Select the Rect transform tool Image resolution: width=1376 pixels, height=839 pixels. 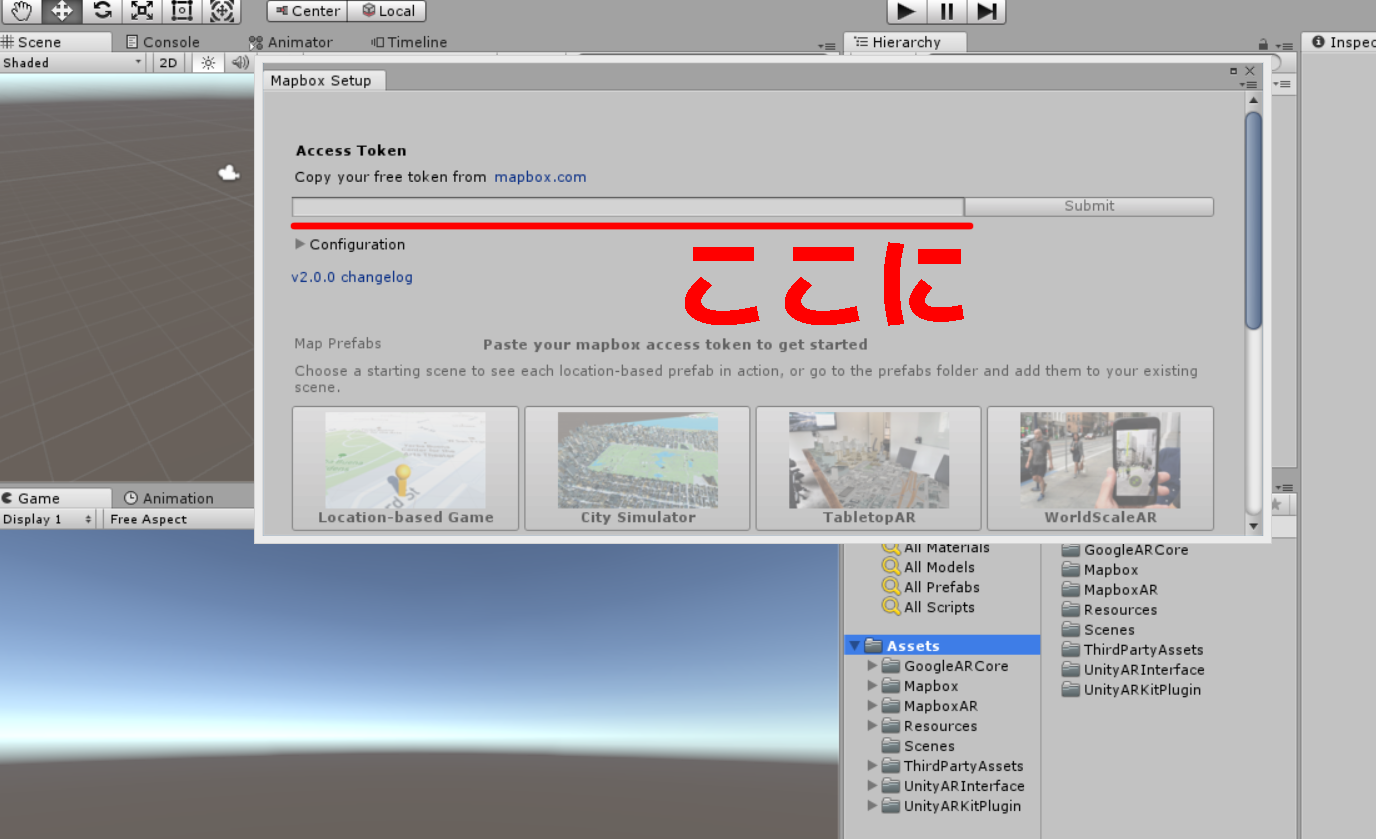click(181, 11)
